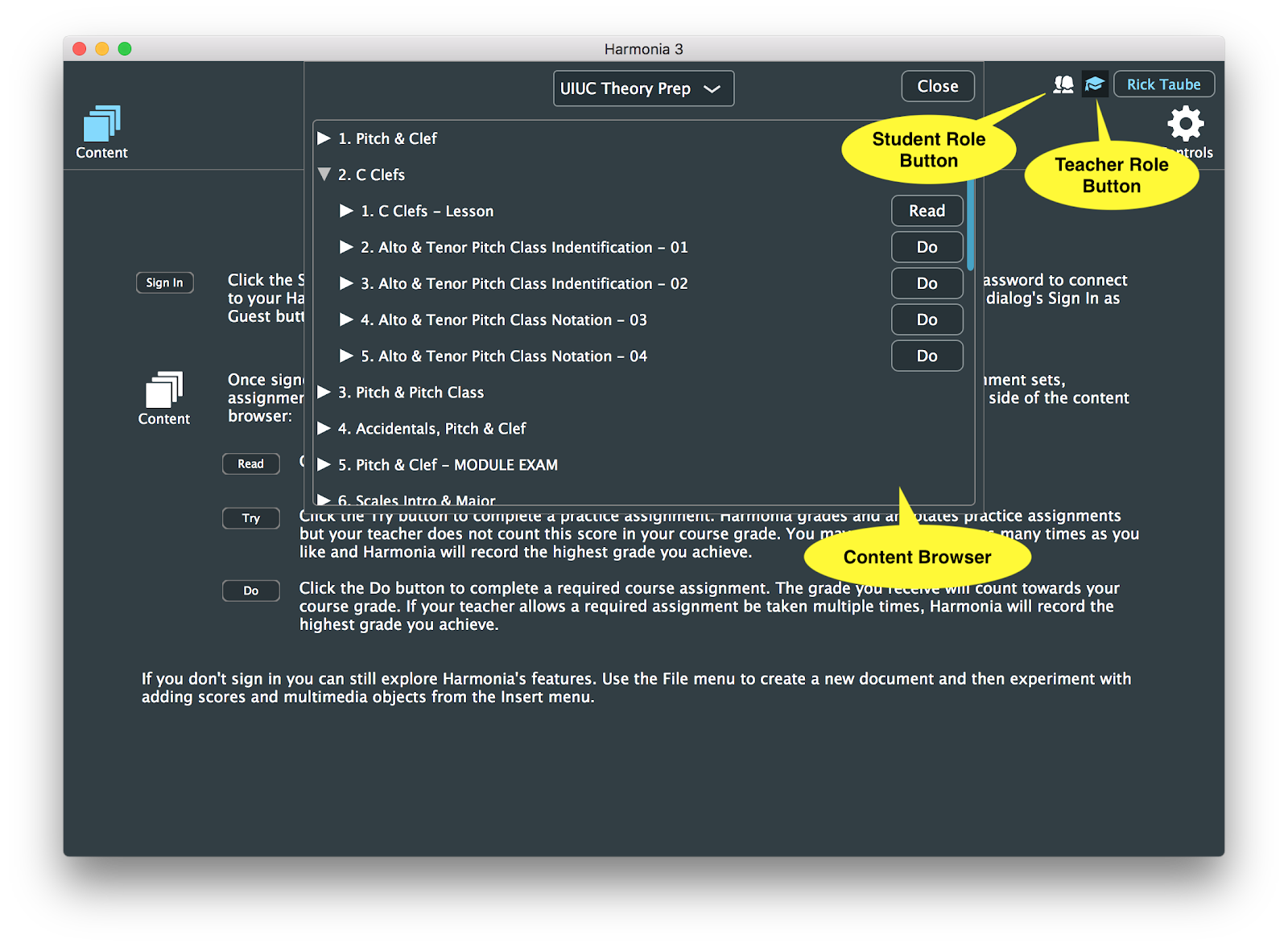The image size is (1288, 947).
Task: Collapse the "2. C Clefs" module
Action: pos(324,175)
